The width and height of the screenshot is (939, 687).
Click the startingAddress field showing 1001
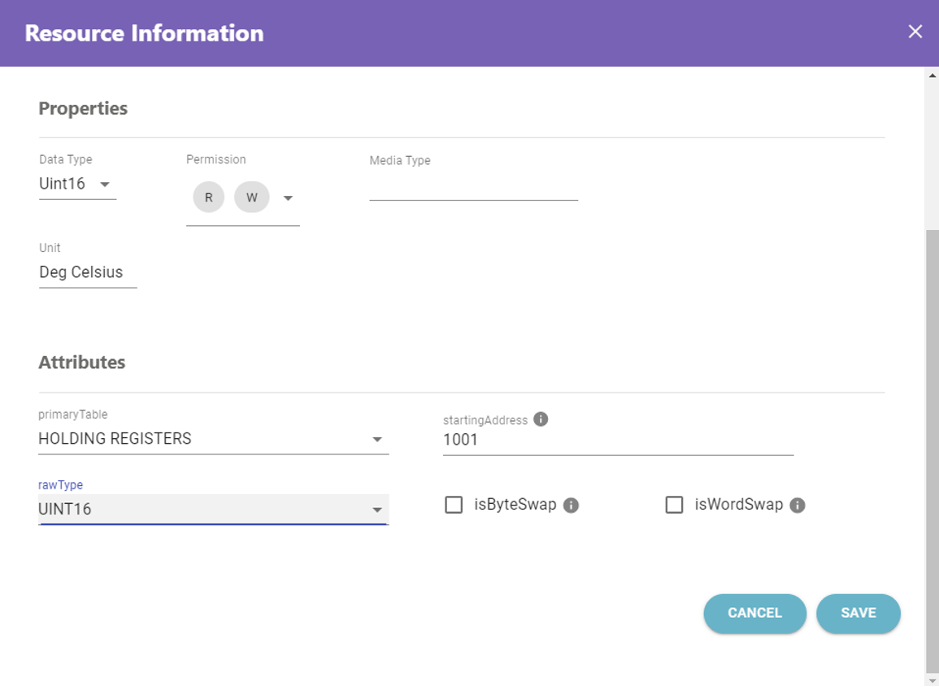click(617, 440)
